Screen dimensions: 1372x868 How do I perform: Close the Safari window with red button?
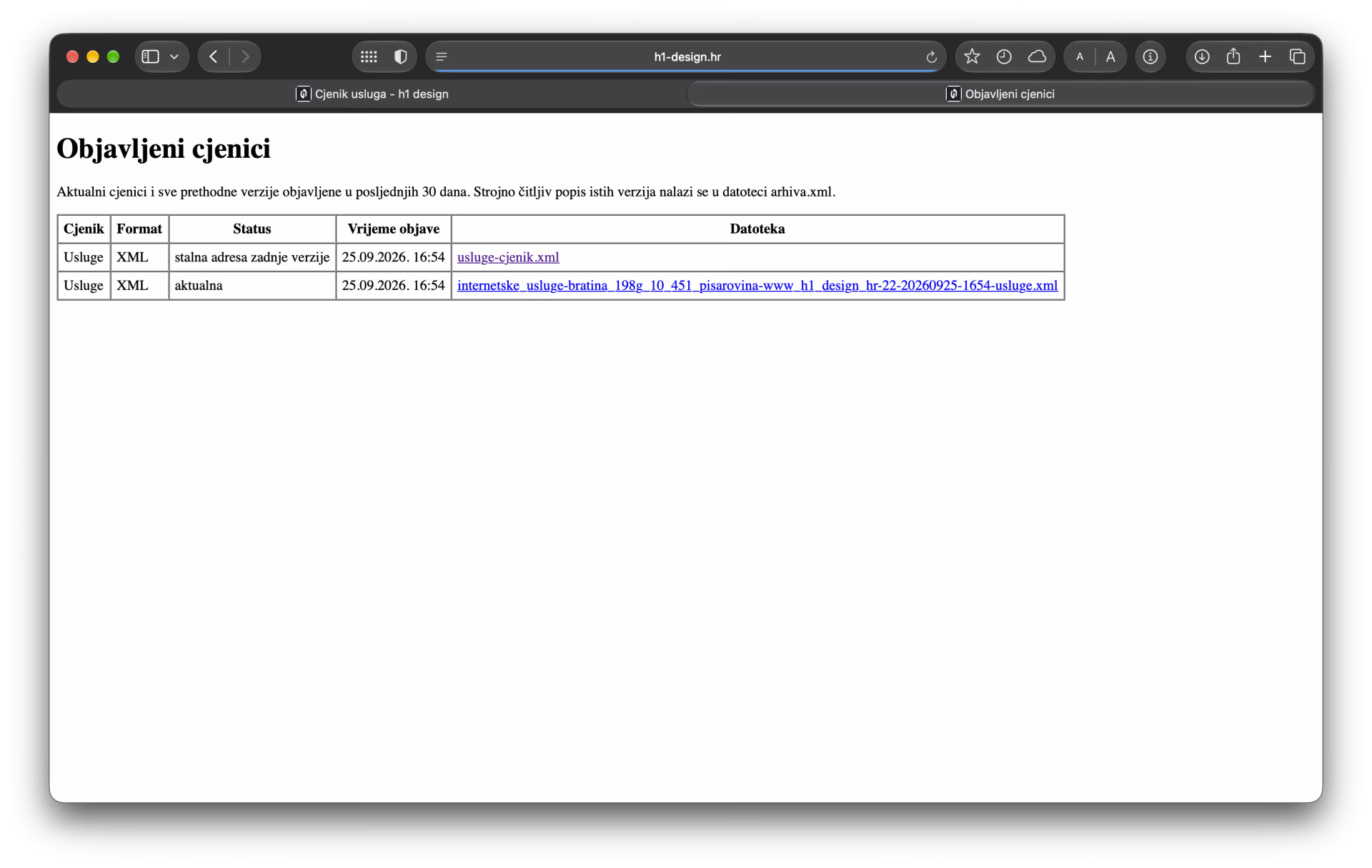point(72,56)
